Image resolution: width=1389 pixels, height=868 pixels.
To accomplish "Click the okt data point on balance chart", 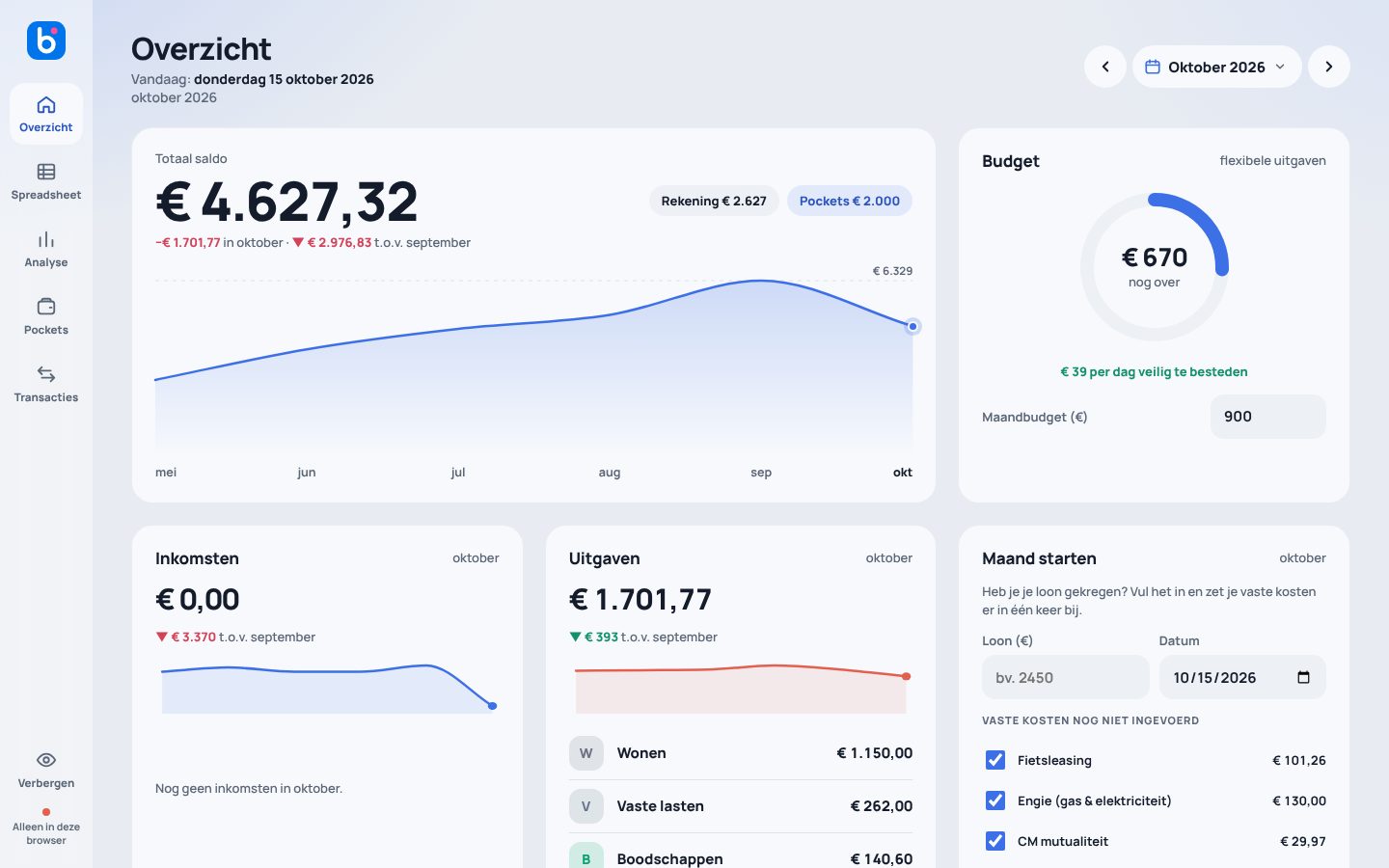I will coord(912,326).
